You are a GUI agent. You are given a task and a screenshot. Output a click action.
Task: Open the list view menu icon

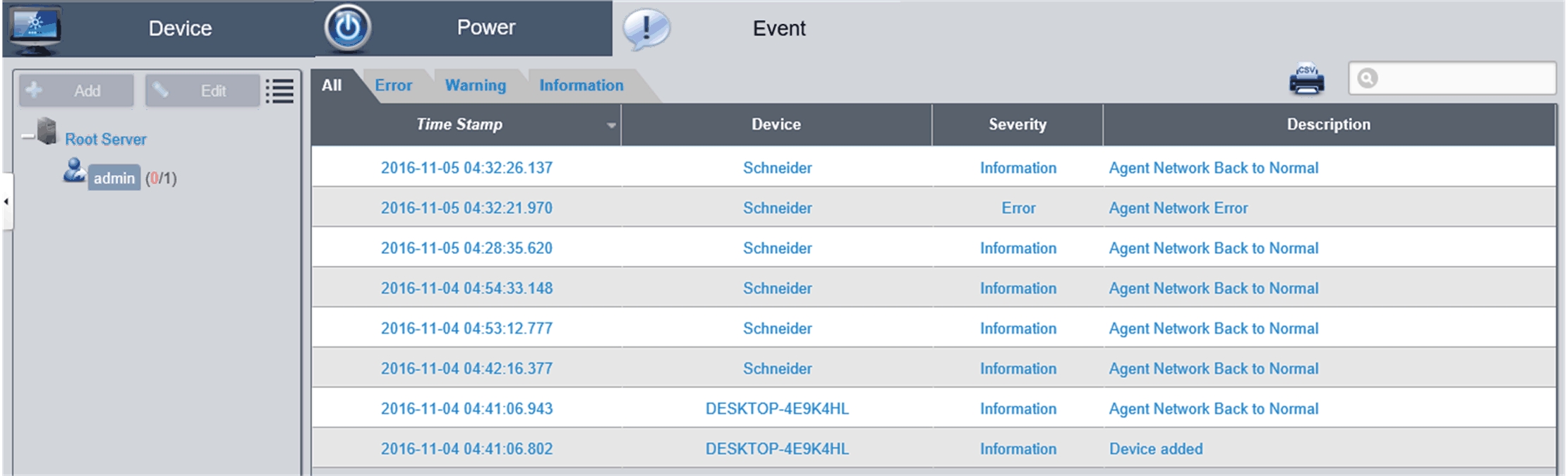pos(279,91)
